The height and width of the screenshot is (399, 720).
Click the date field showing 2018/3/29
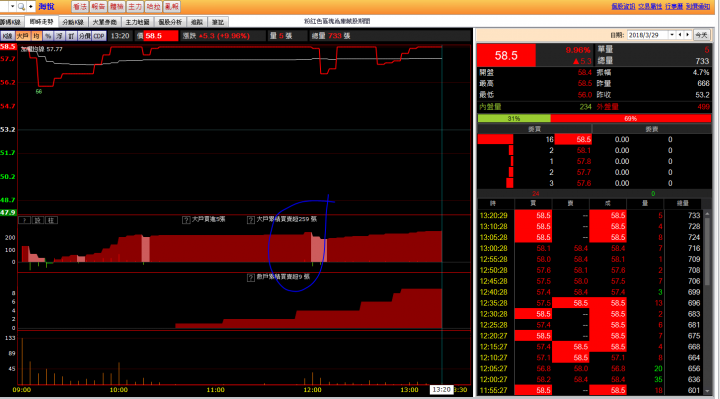point(647,35)
